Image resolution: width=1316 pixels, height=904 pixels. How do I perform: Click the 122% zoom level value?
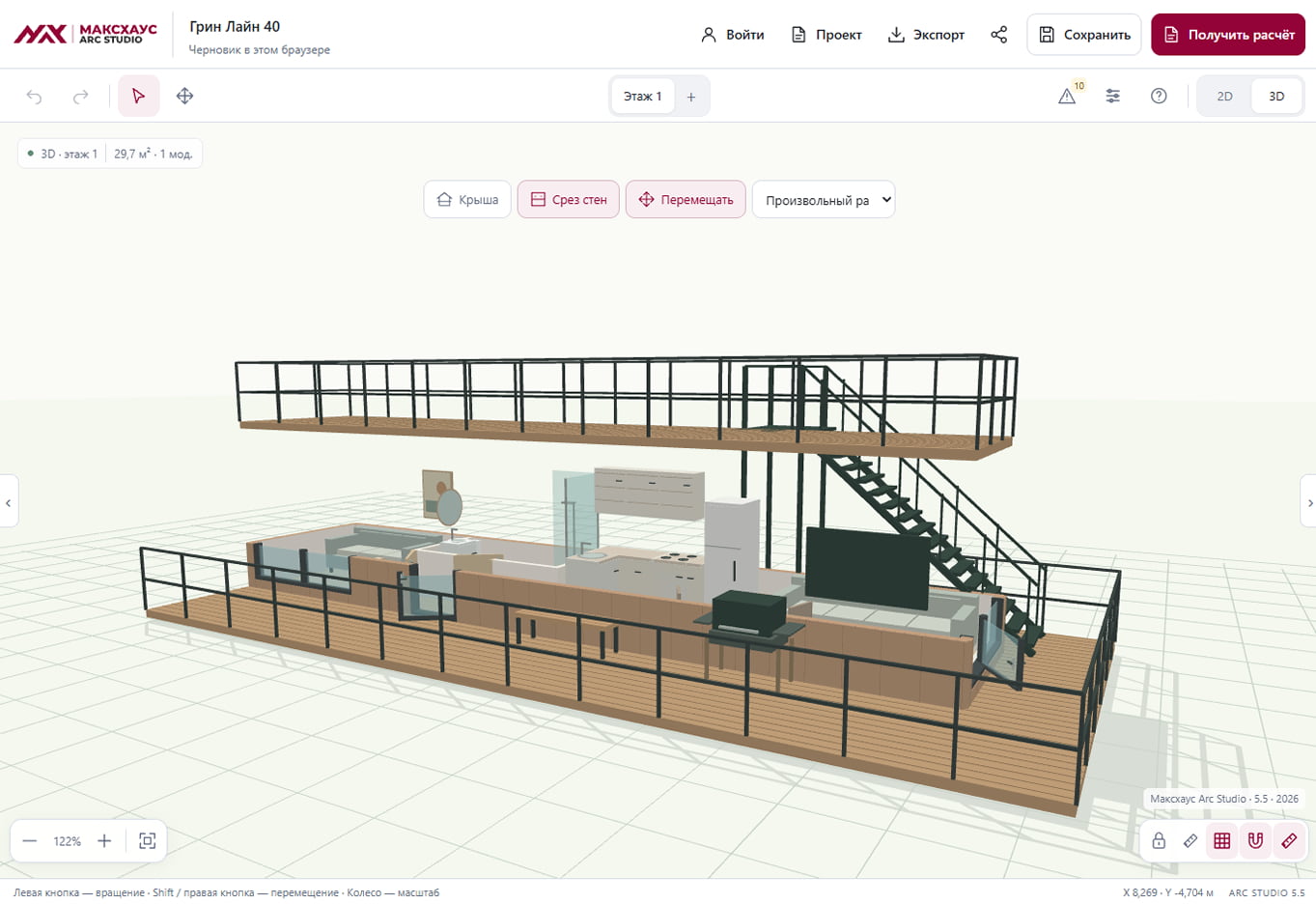68,841
